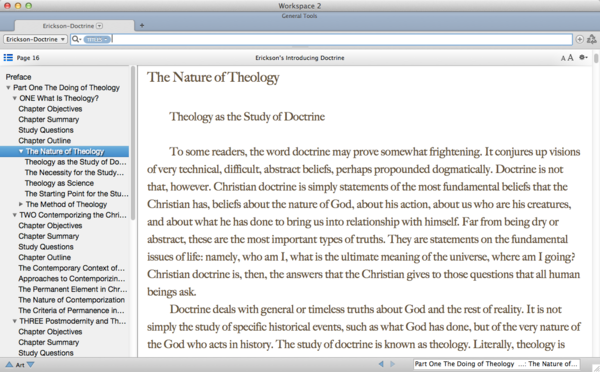Image resolution: width=600 pixels, height=372 pixels.
Task: Expand The Method of Theology section
Action: pos(21,204)
